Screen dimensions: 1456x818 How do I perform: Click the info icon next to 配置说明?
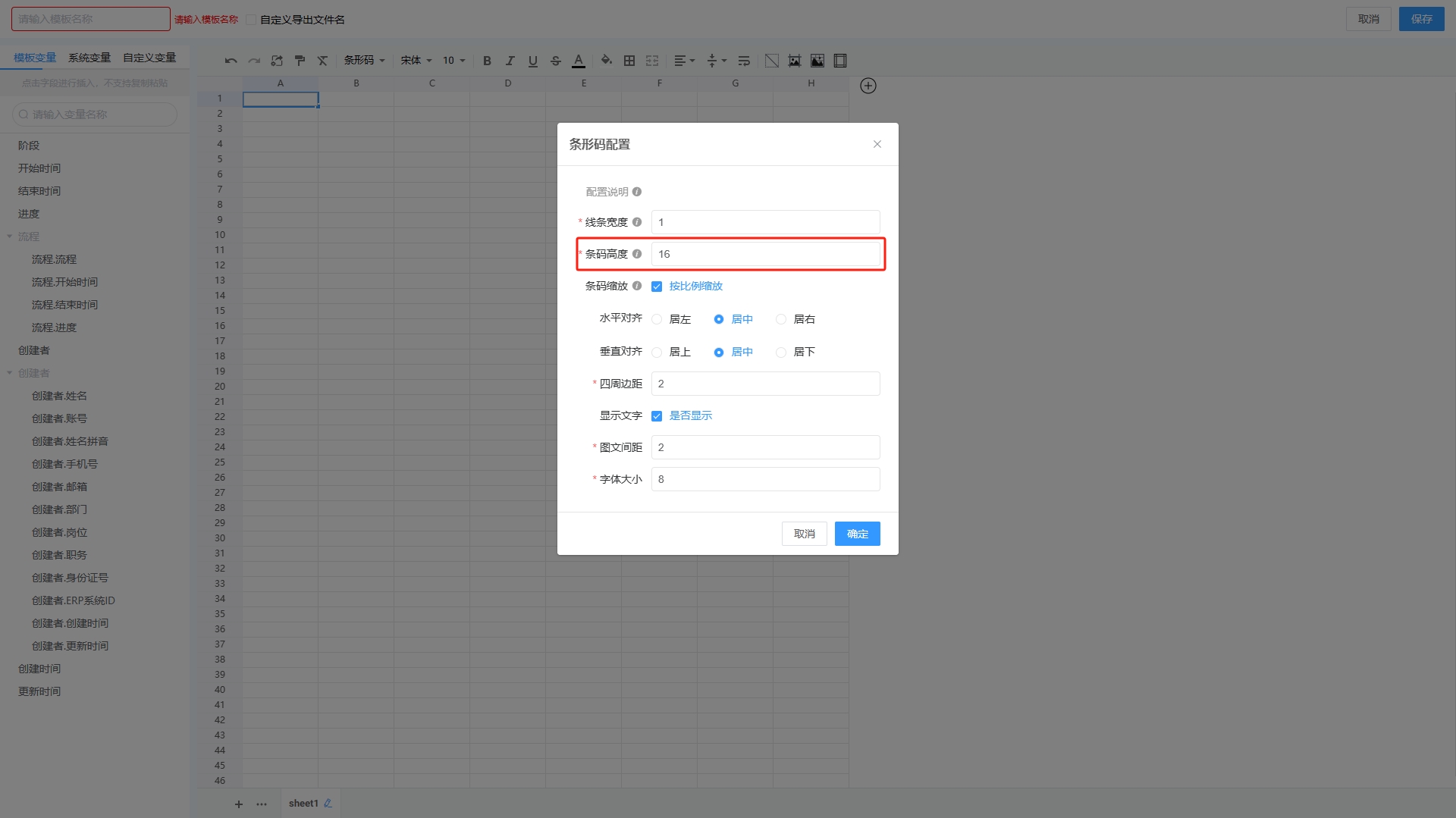(637, 192)
